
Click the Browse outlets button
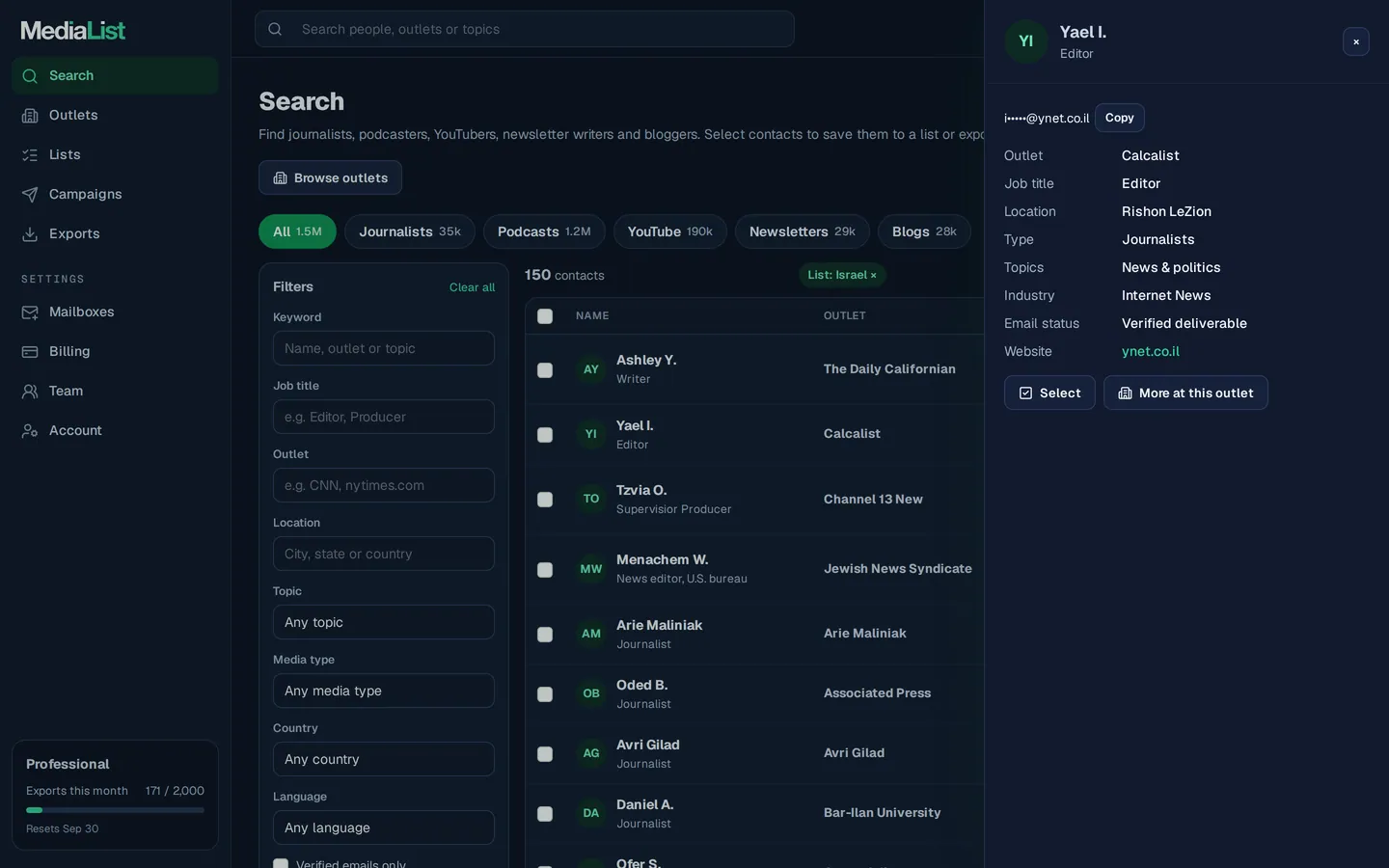pos(330,177)
